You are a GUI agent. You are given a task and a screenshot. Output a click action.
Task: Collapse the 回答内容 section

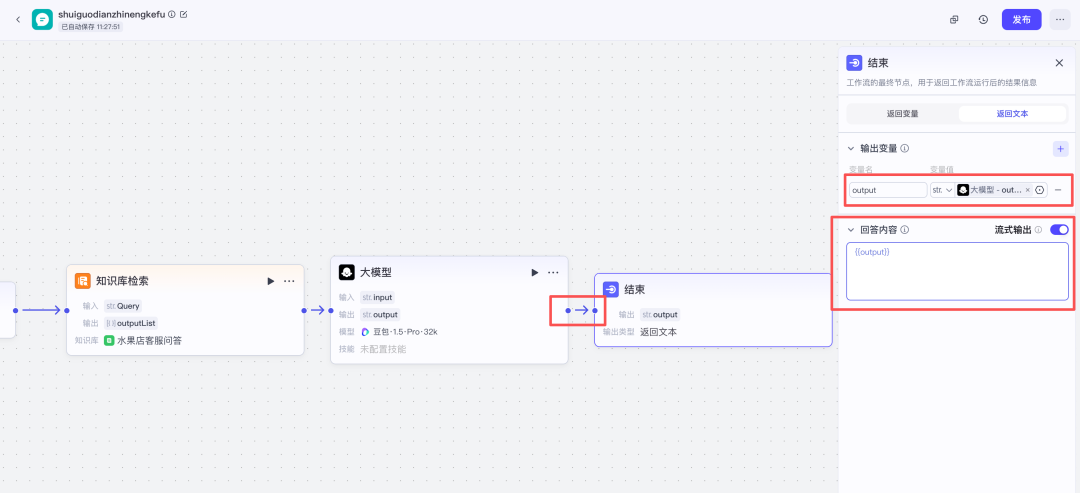click(851, 230)
